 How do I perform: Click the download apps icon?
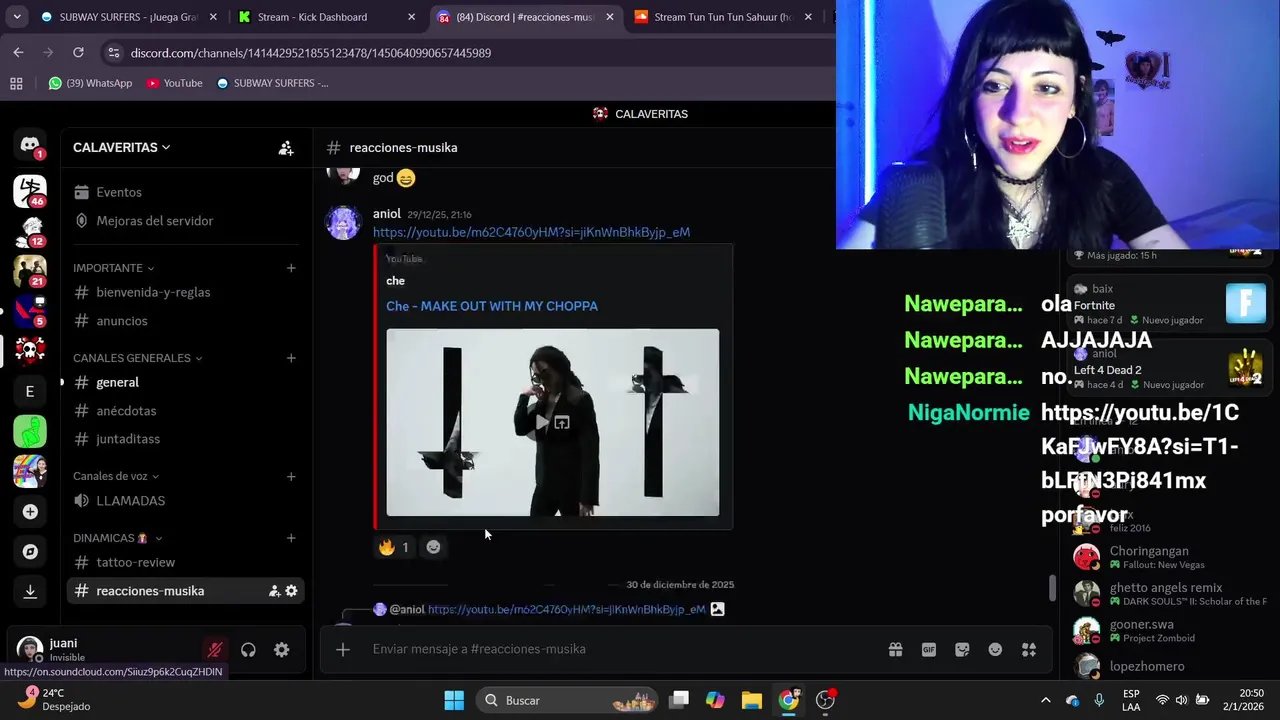point(30,592)
